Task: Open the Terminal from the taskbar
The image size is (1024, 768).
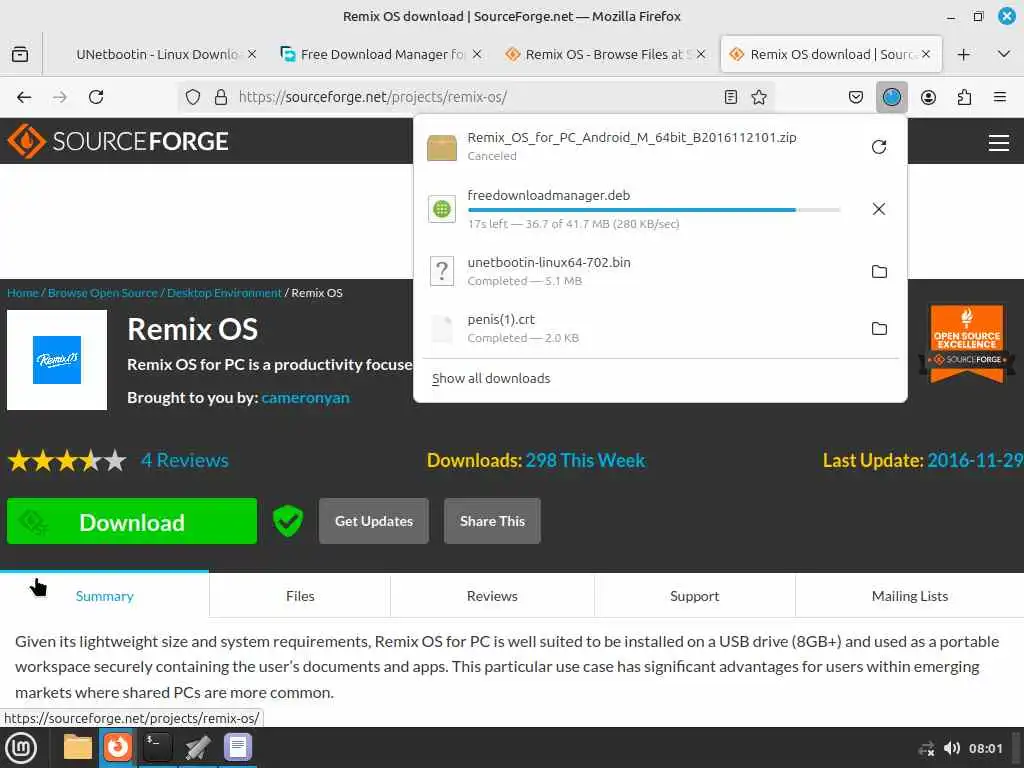Action: click(x=157, y=747)
